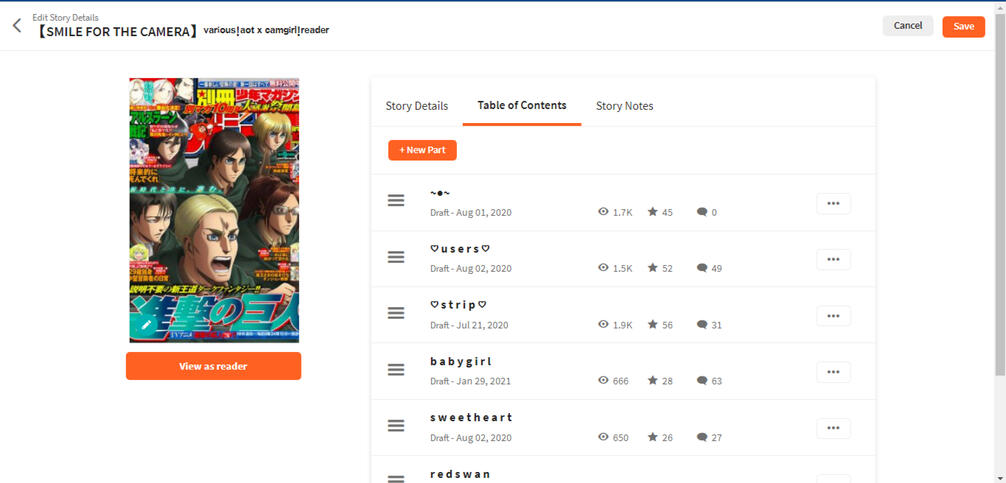Switch to the Story Details tab
Viewport: 1006px width, 483px height.
[417, 106]
